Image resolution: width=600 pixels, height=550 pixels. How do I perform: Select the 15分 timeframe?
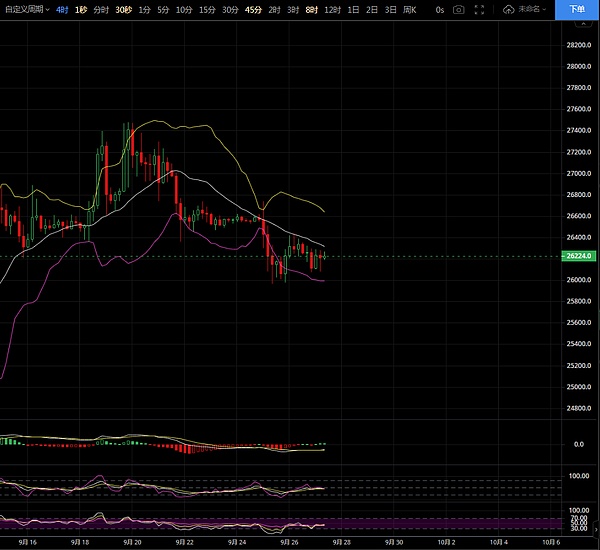click(206, 9)
